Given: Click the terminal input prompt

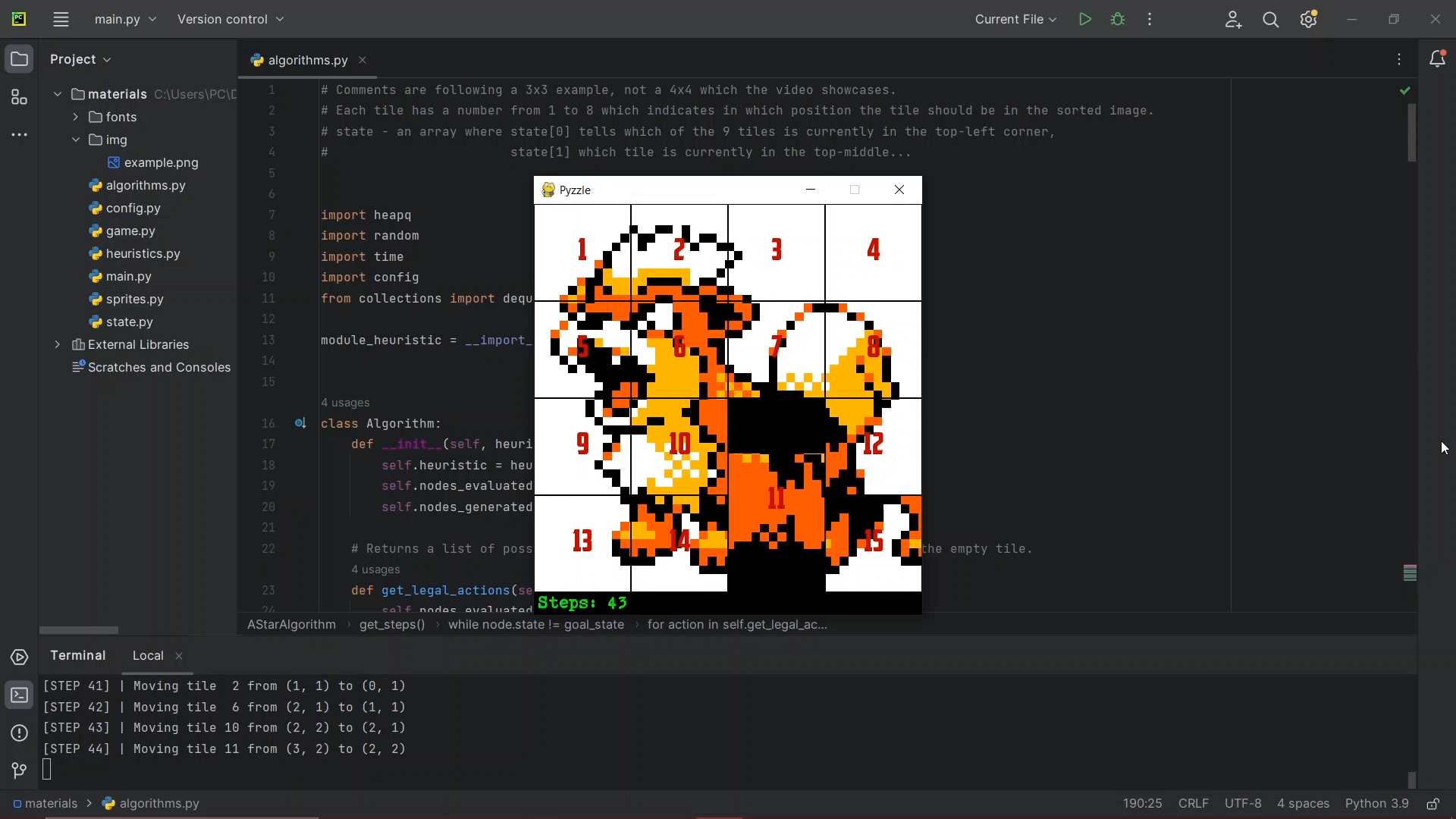Looking at the screenshot, I should tap(49, 770).
